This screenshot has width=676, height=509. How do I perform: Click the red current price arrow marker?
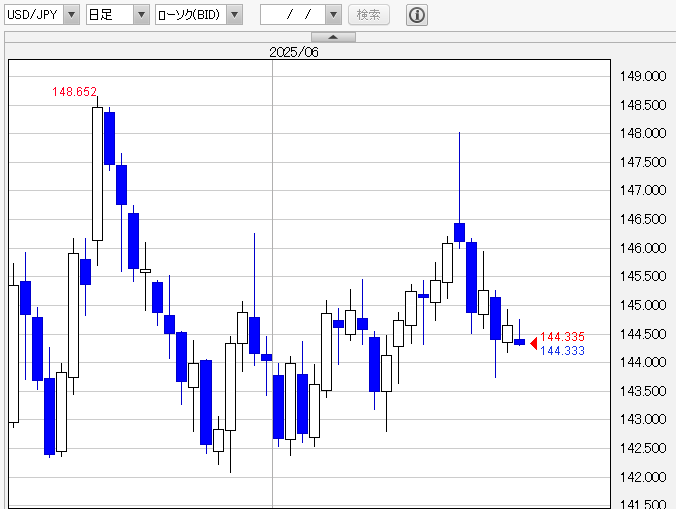click(x=534, y=343)
